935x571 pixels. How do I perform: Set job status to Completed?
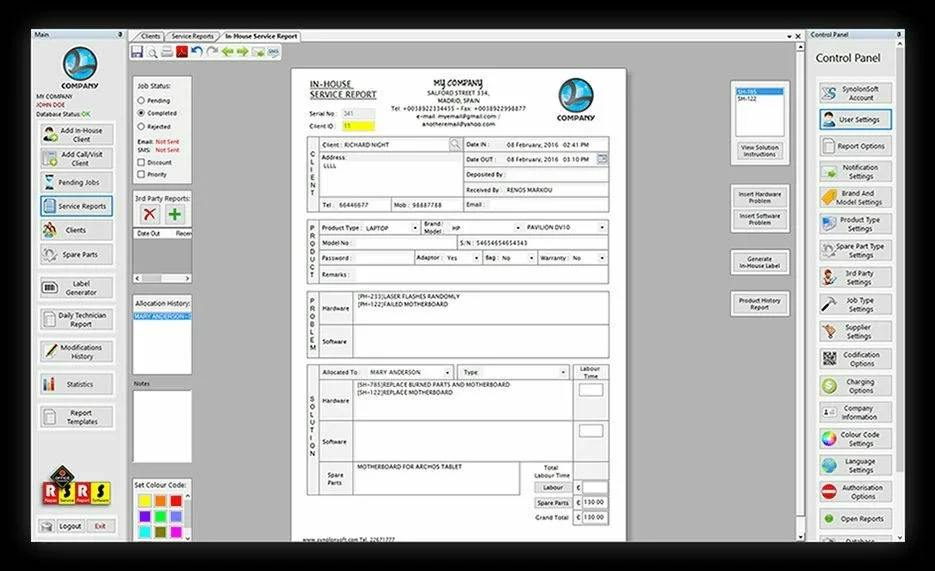click(x=141, y=113)
